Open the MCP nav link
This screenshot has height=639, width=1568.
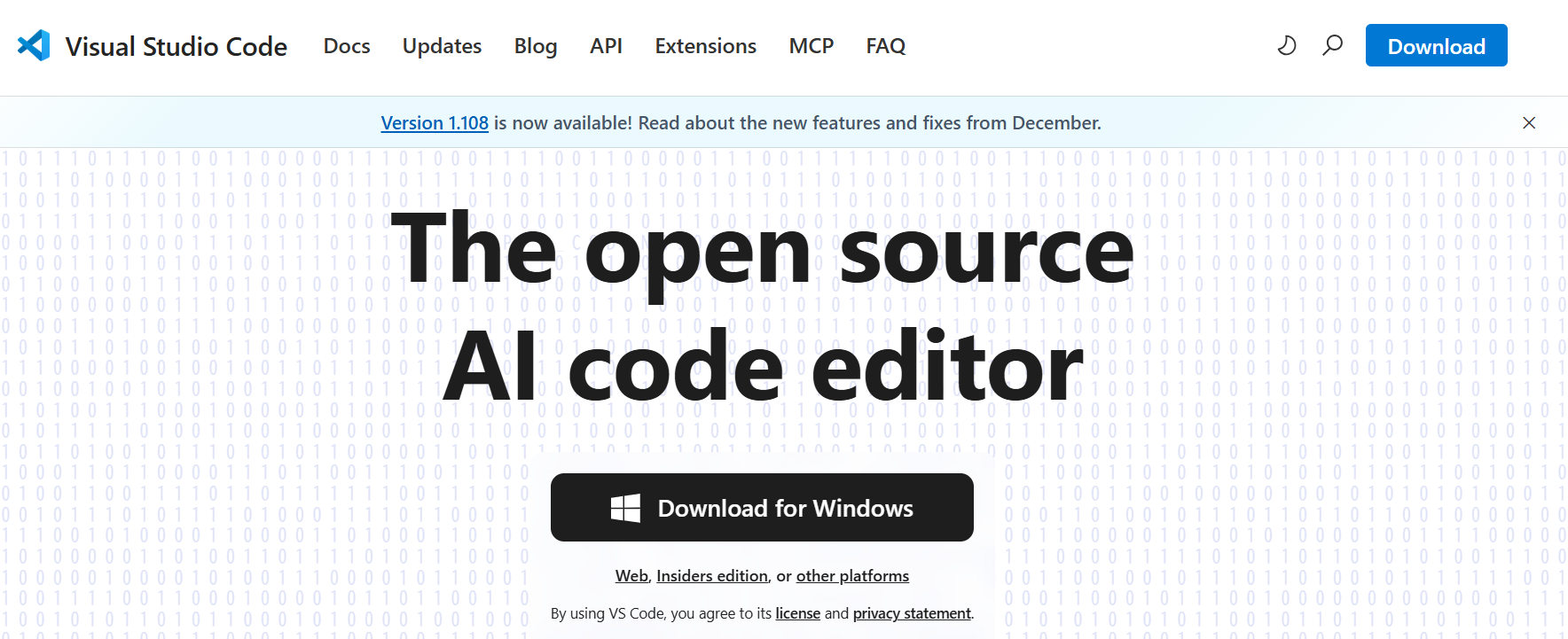[x=811, y=46]
